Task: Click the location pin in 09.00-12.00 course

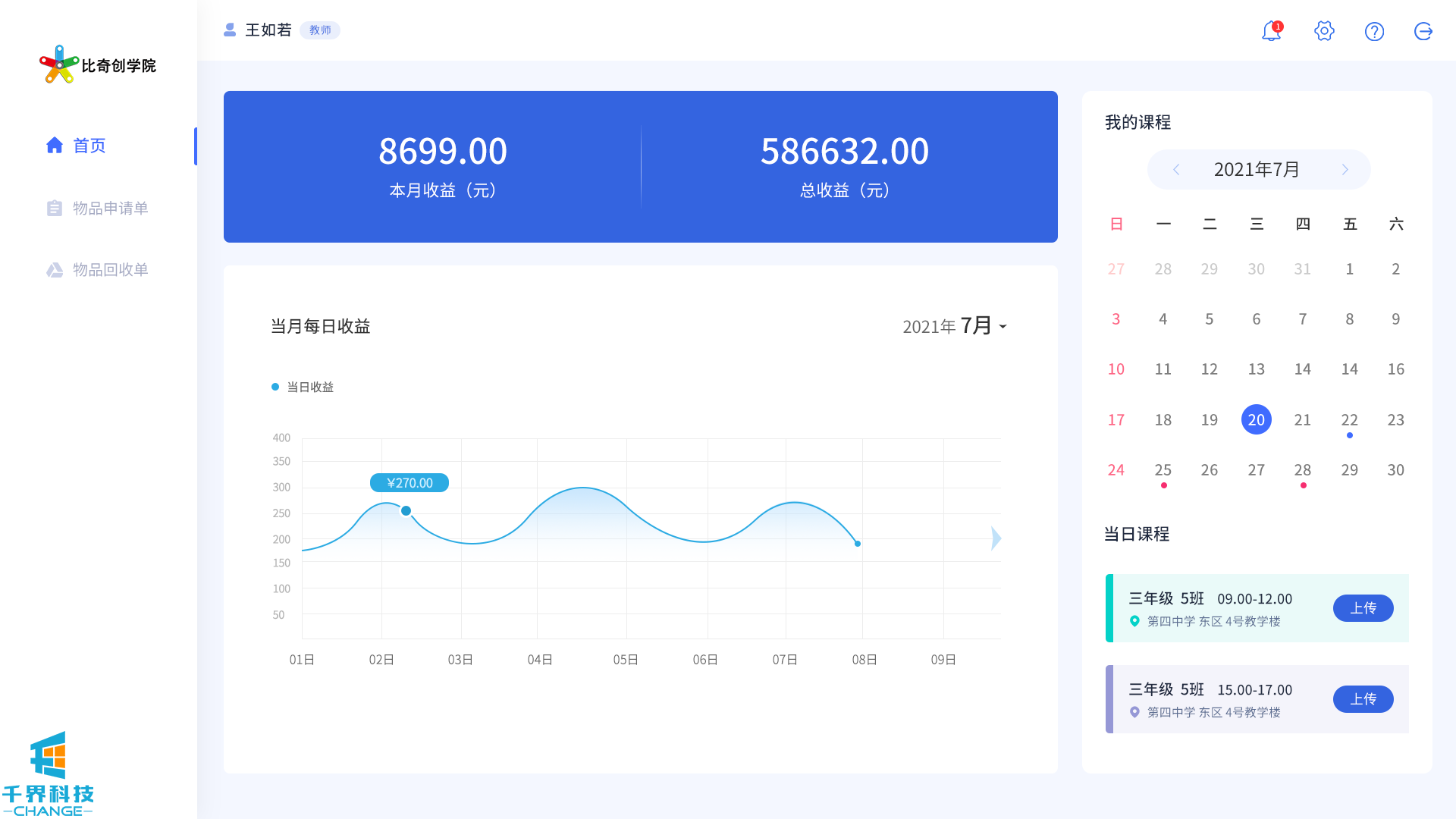Action: (1134, 621)
